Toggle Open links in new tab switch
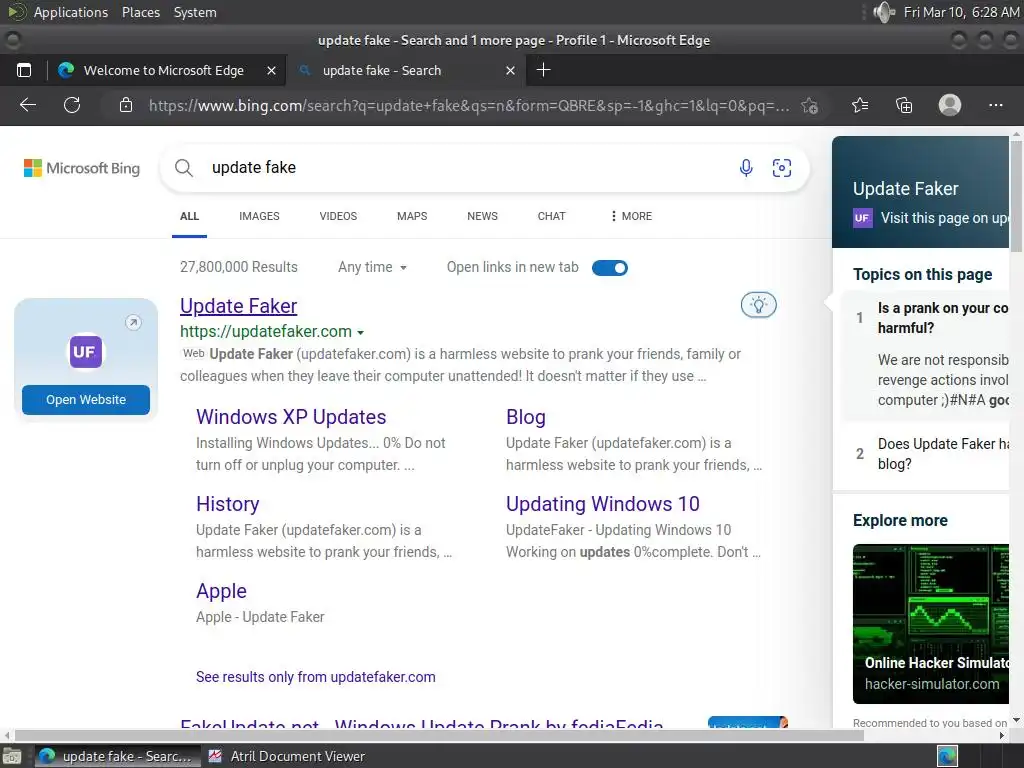 click(x=609, y=268)
